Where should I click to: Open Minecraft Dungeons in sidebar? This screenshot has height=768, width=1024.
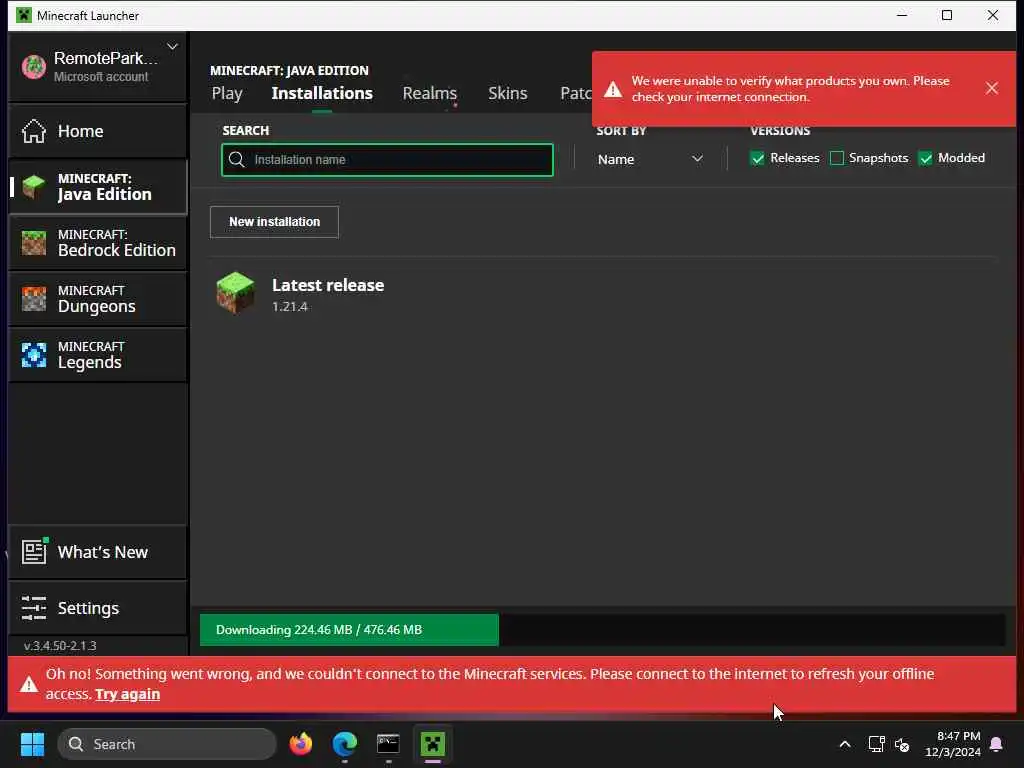(98, 299)
